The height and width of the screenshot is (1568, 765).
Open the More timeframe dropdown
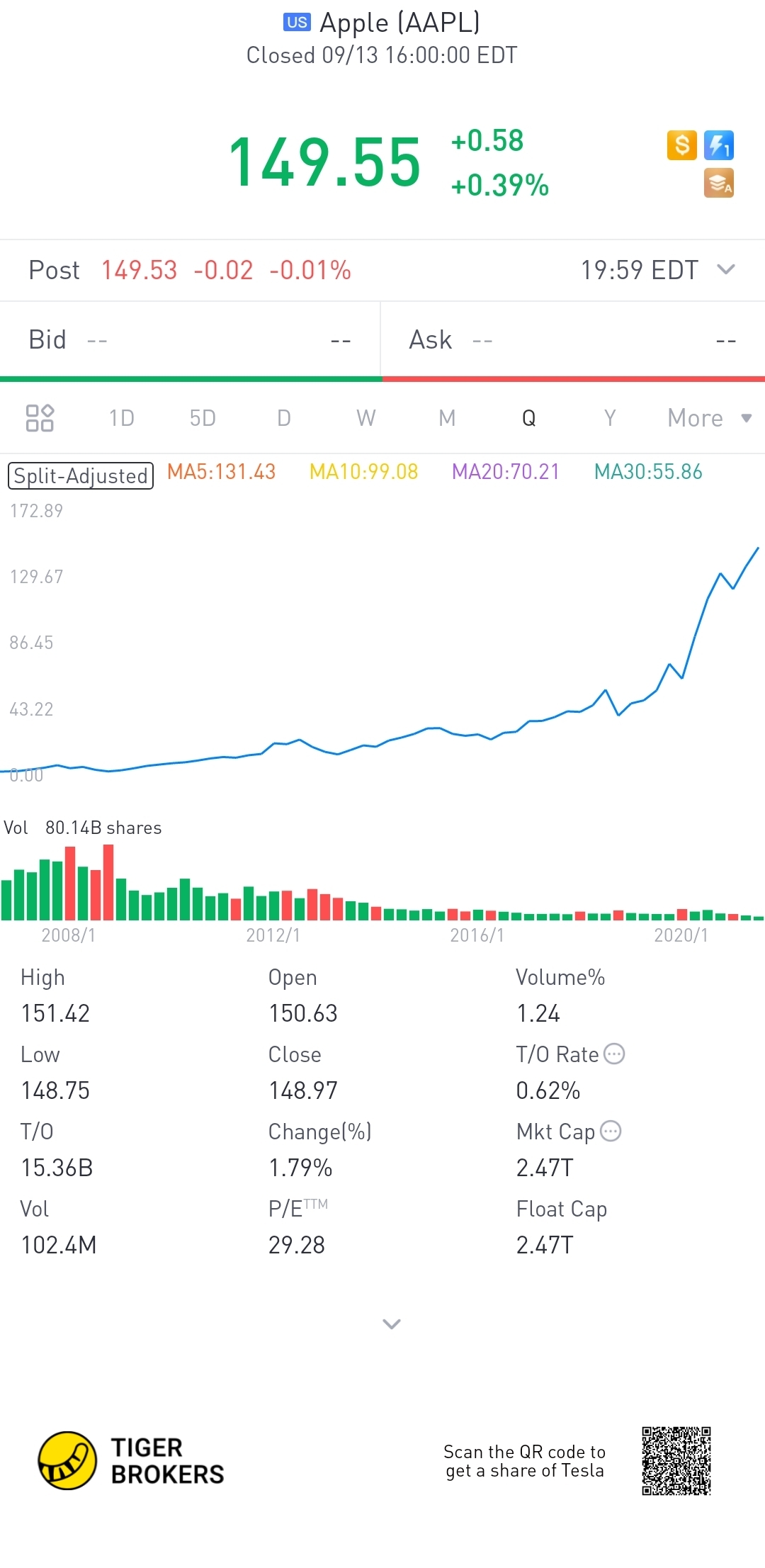[709, 418]
